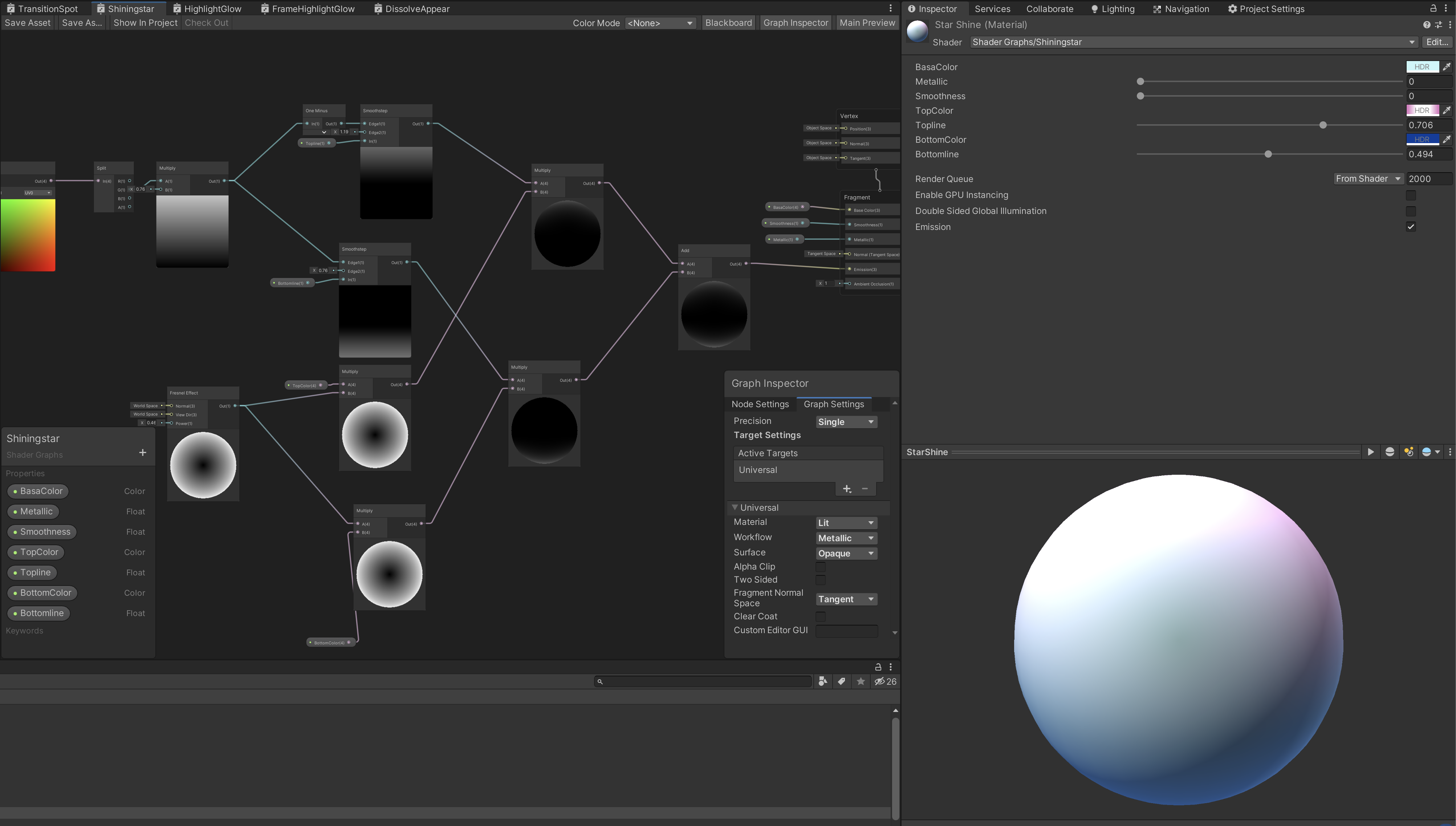Enable Two Sided in Graph Settings
Image resolution: width=1456 pixels, height=826 pixels.
(821, 580)
